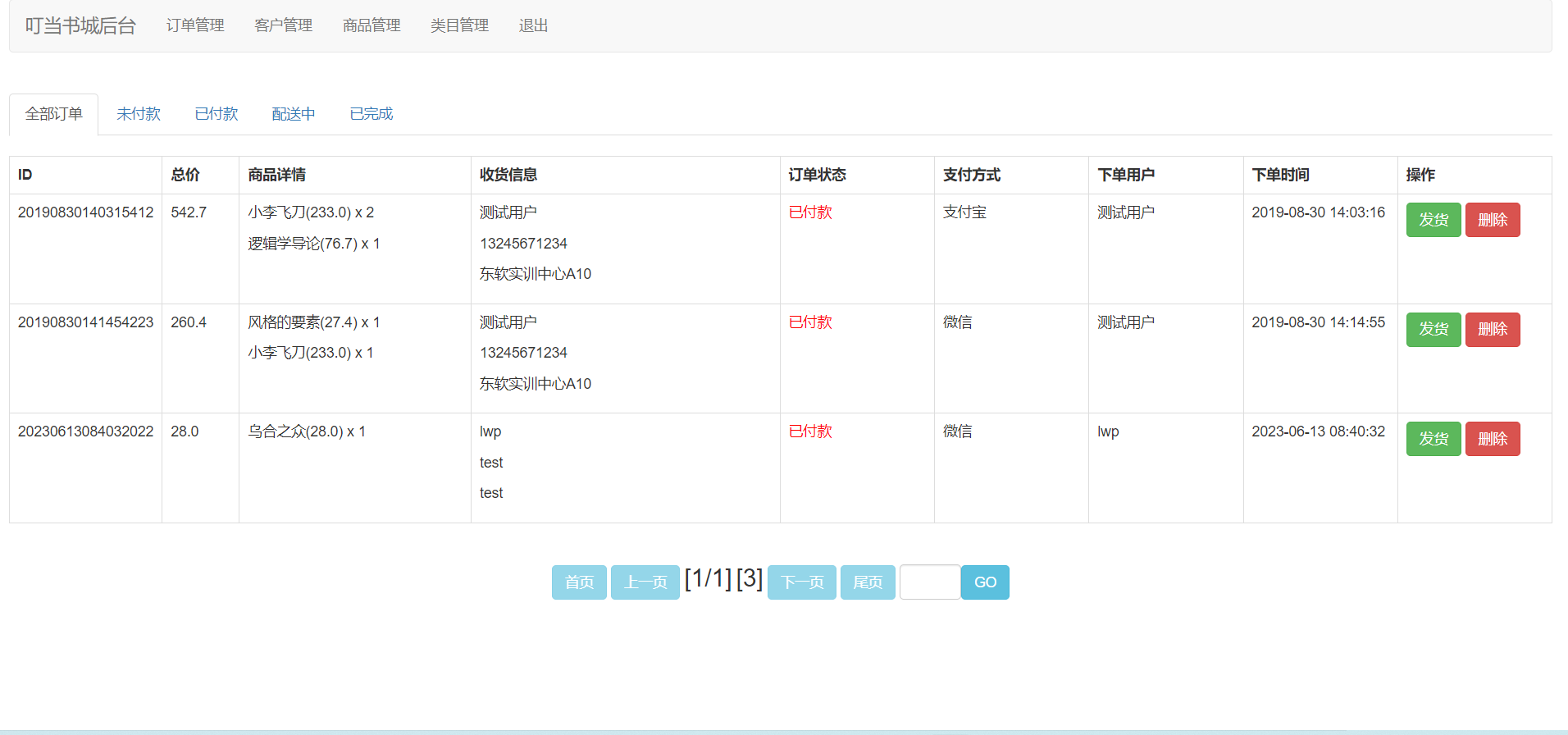This screenshot has width=1568, height=735.
Task: Go to 客户管理 in navigation bar
Action: (283, 25)
